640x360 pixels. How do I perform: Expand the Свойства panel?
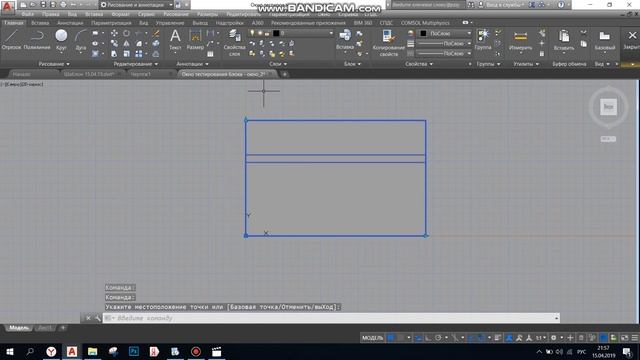point(419,64)
